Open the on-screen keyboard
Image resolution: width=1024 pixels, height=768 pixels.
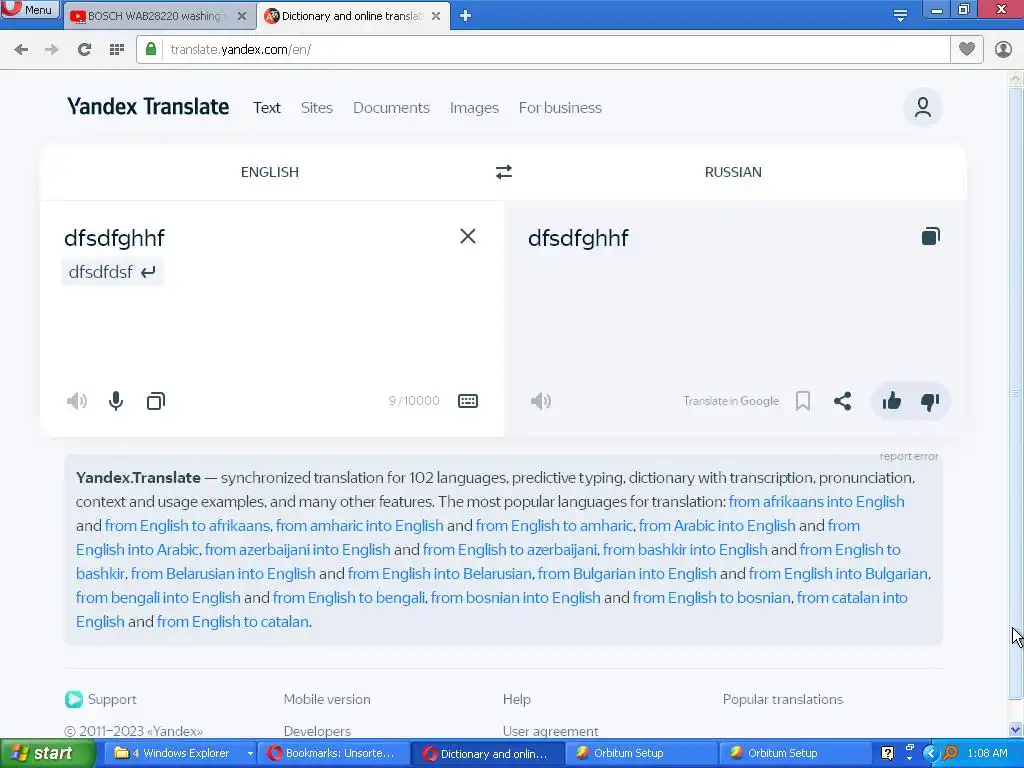click(x=468, y=401)
